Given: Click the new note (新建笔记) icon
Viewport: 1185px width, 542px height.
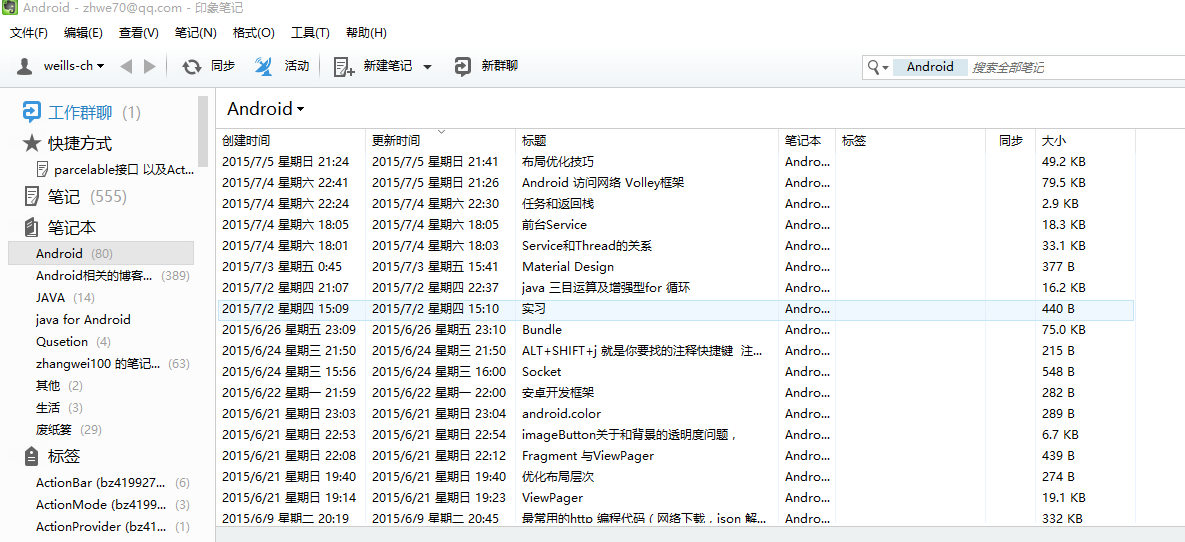Looking at the screenshot, I should click(x=344, y=67).
